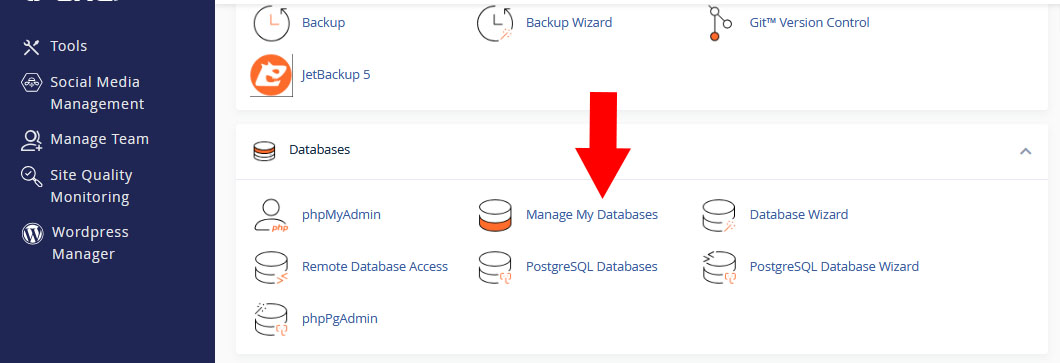The width and height of the screenshot is (1060, 363).
Task: Open Tools in the sidebar
Action: point(68,46)
